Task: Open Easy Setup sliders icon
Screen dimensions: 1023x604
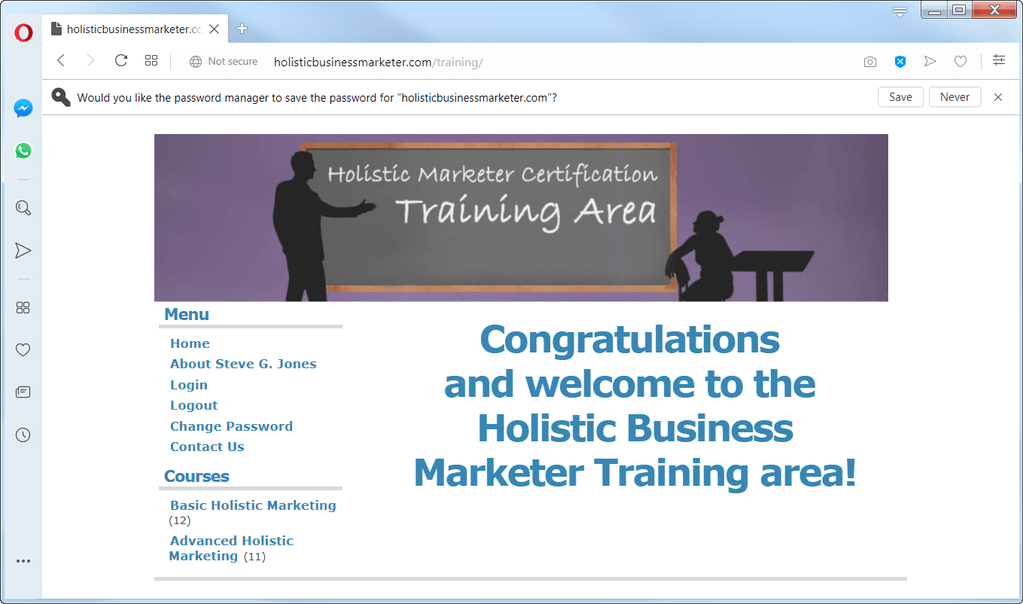Action: (999, 61)
